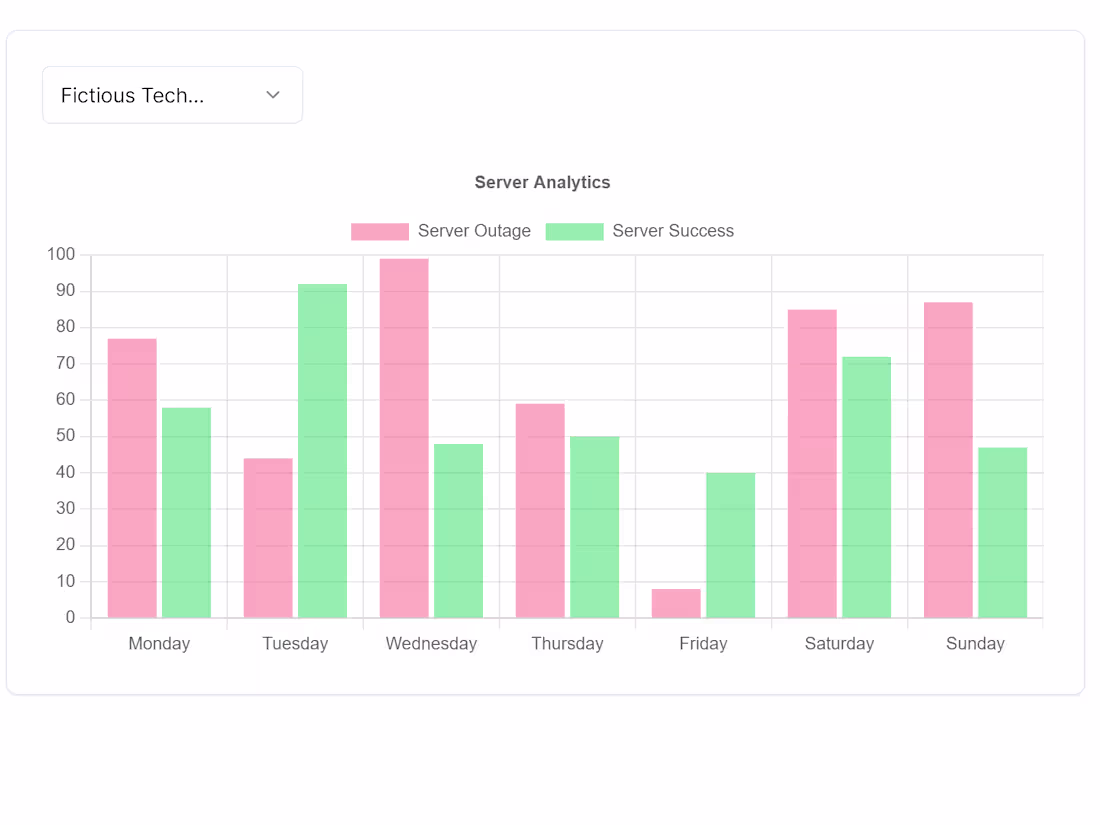Image resolution: width=1100 pixels, height=825 pixels.
Task: Select Thursday's pink outage bar
Action: point(540,511)
